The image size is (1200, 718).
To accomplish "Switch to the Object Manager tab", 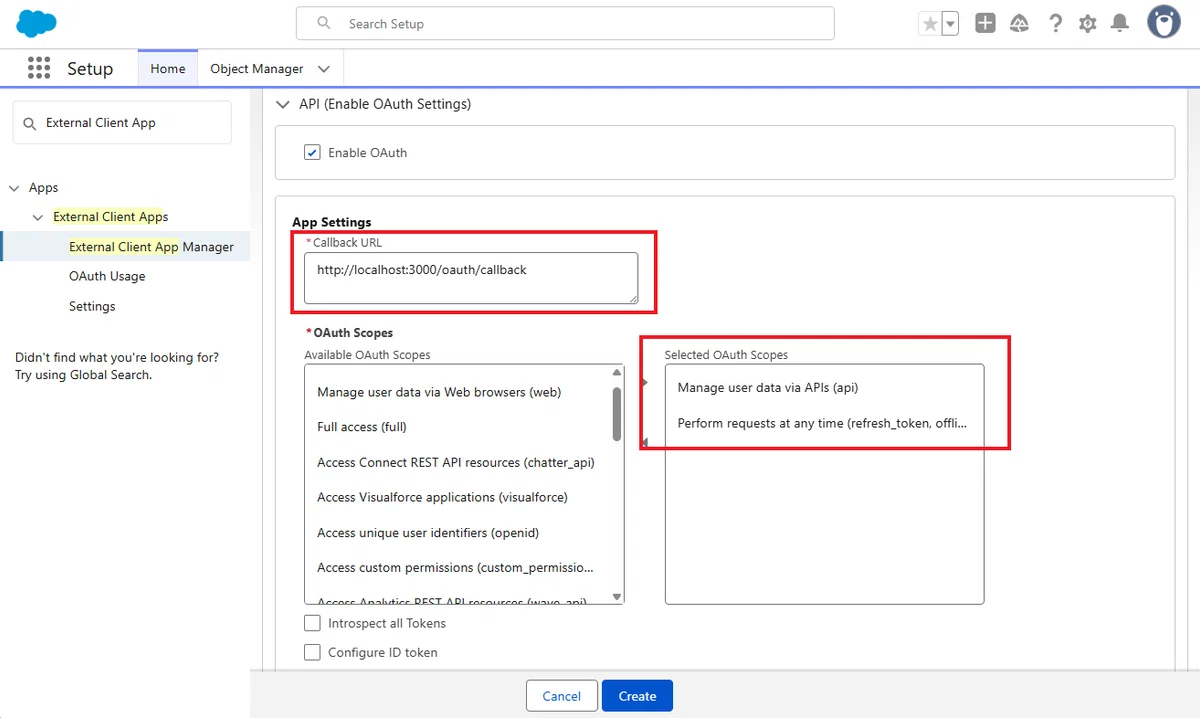I will [x=257, y=69].
